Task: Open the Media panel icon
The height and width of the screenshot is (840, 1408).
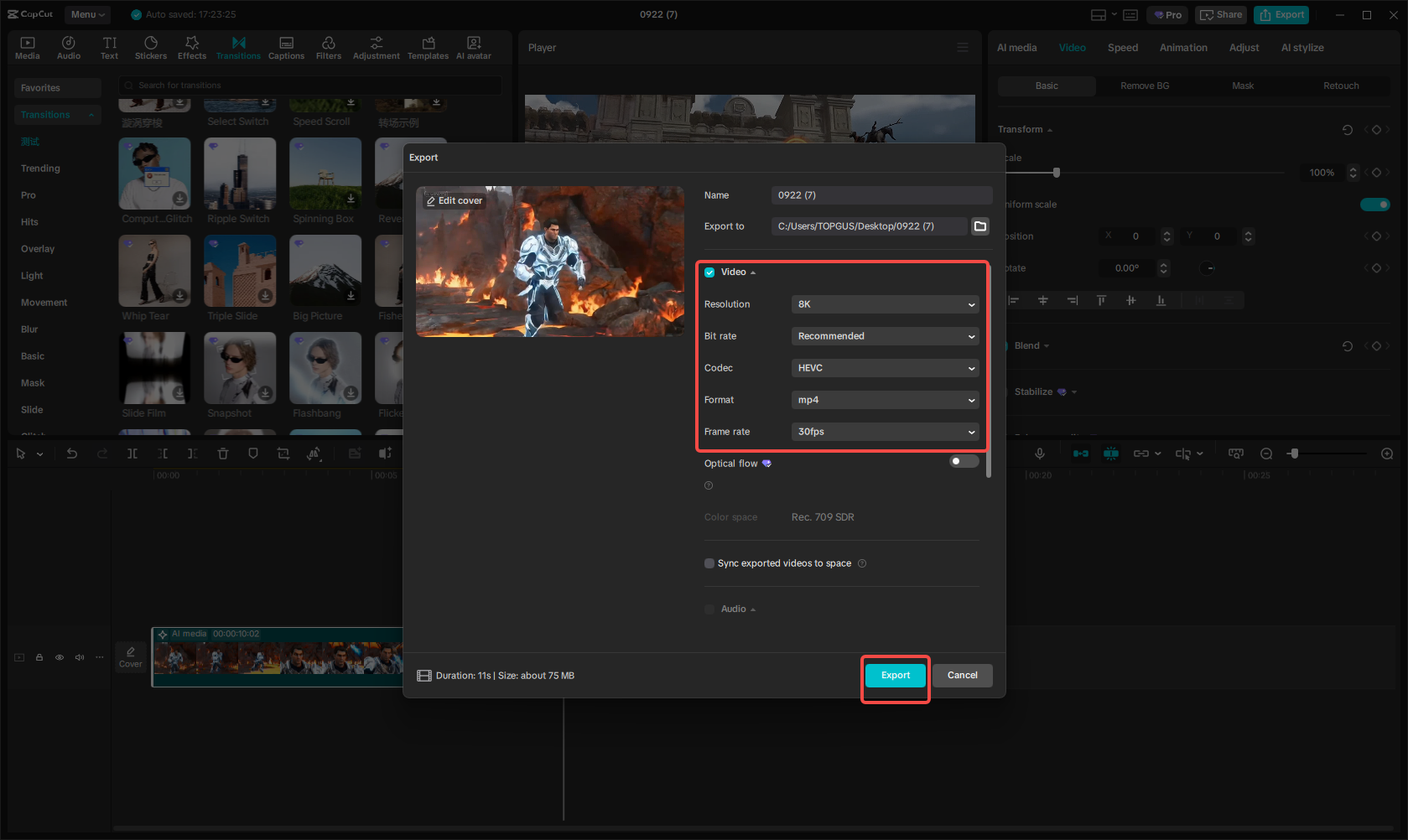Action: click(28, 48)
